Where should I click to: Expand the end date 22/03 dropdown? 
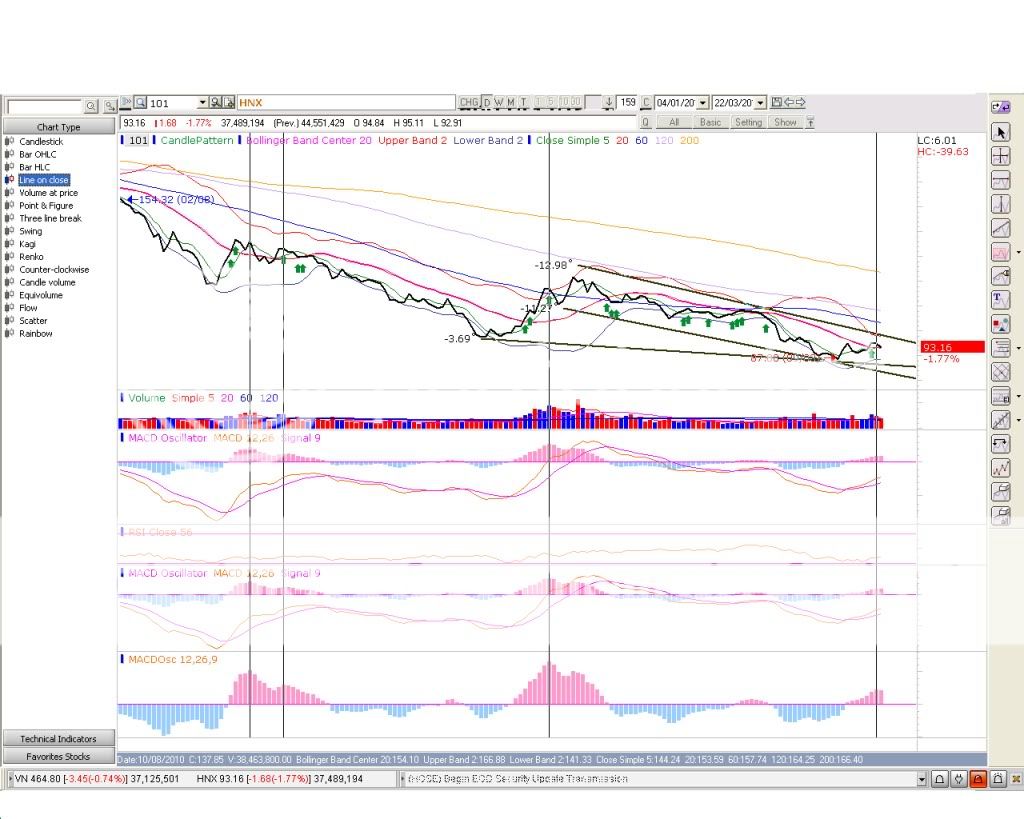click(761, 102)
